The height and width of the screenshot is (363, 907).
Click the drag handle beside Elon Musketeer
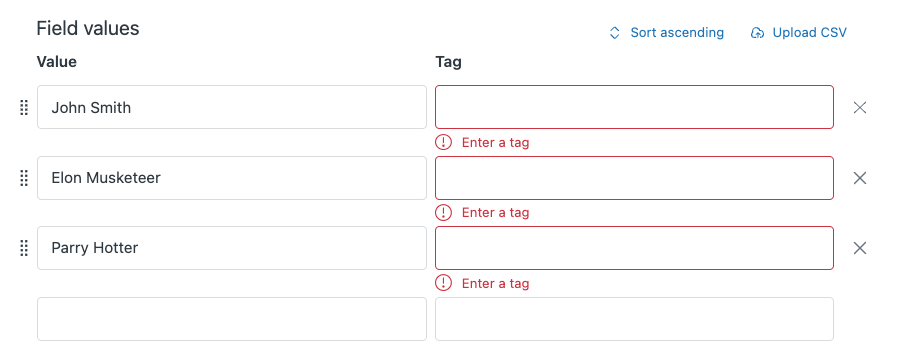click(24, 178)
